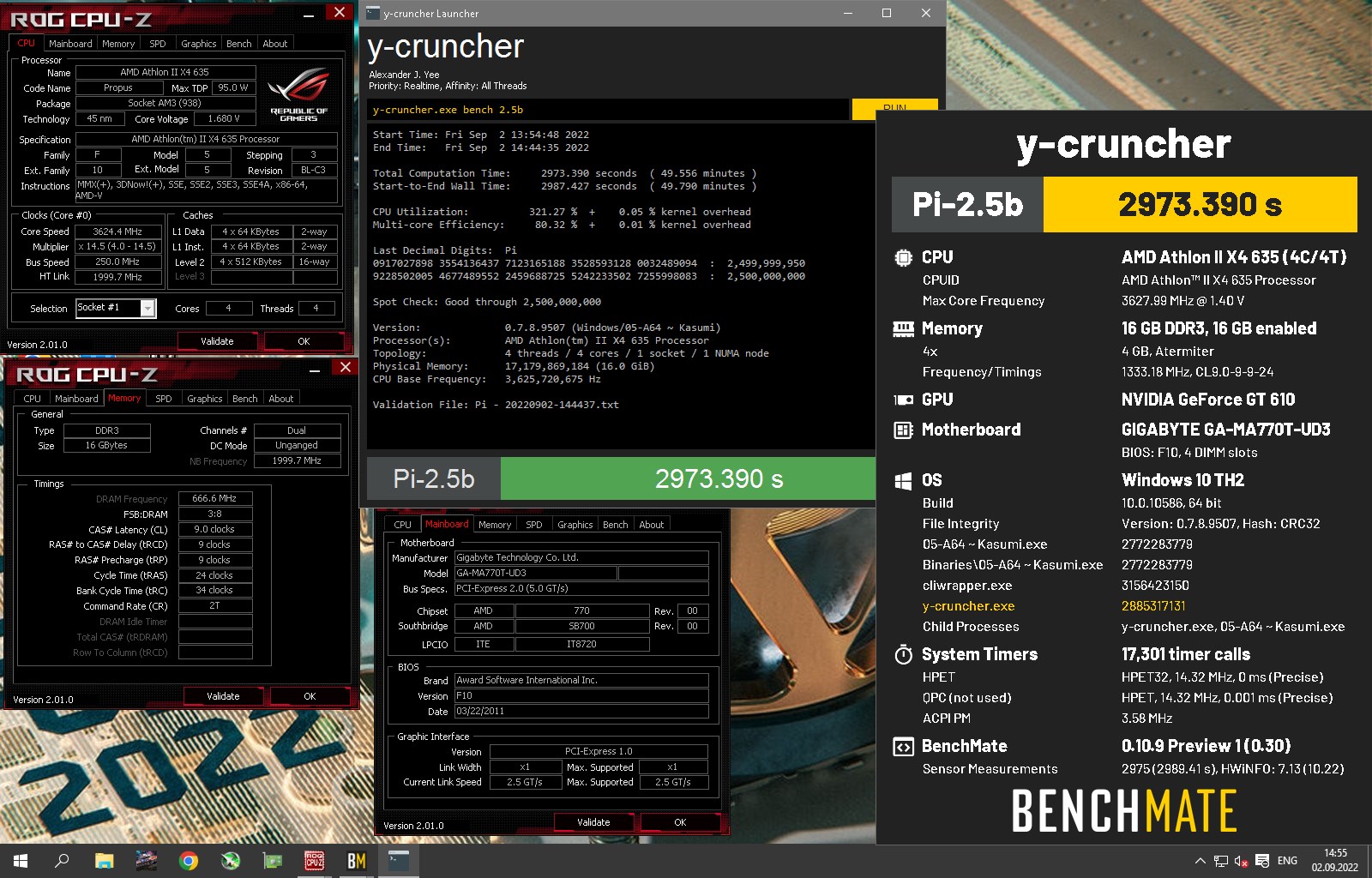Open the network status tray icon

tap(1221, 861)
